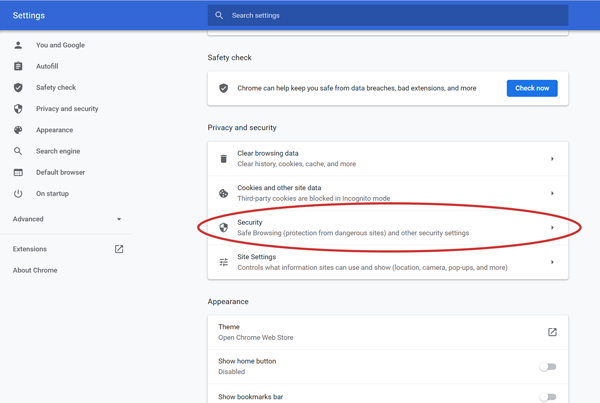Click Third-party cookies are blocked text
The width and height of the screenshot is (600, 403).
click(x=314, y=199)
